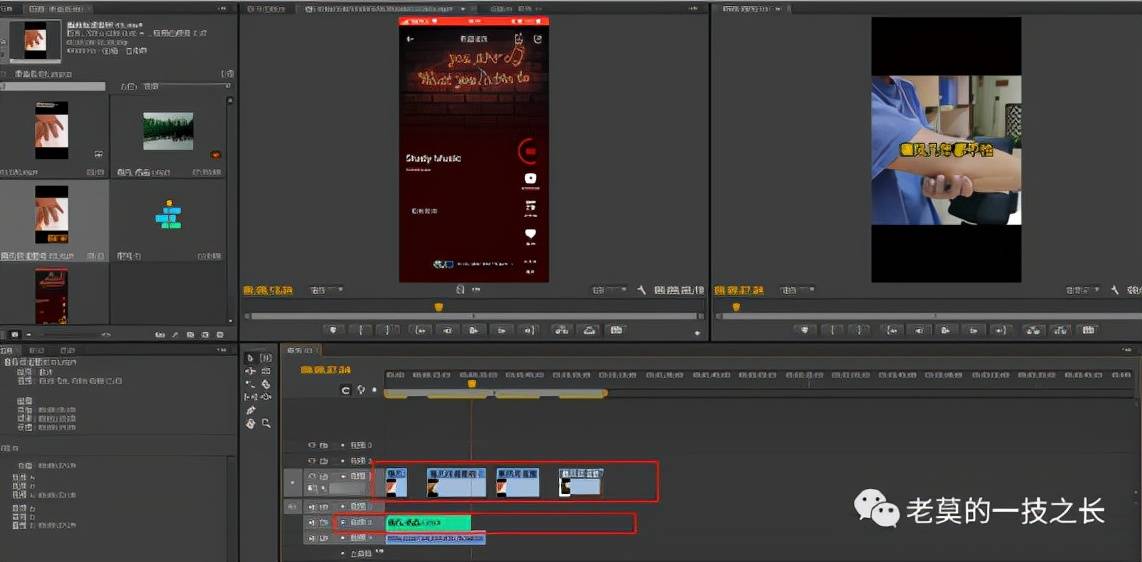
Task: Expand the topmost video track
Action: pyautogui.click(x=342, y=445)
